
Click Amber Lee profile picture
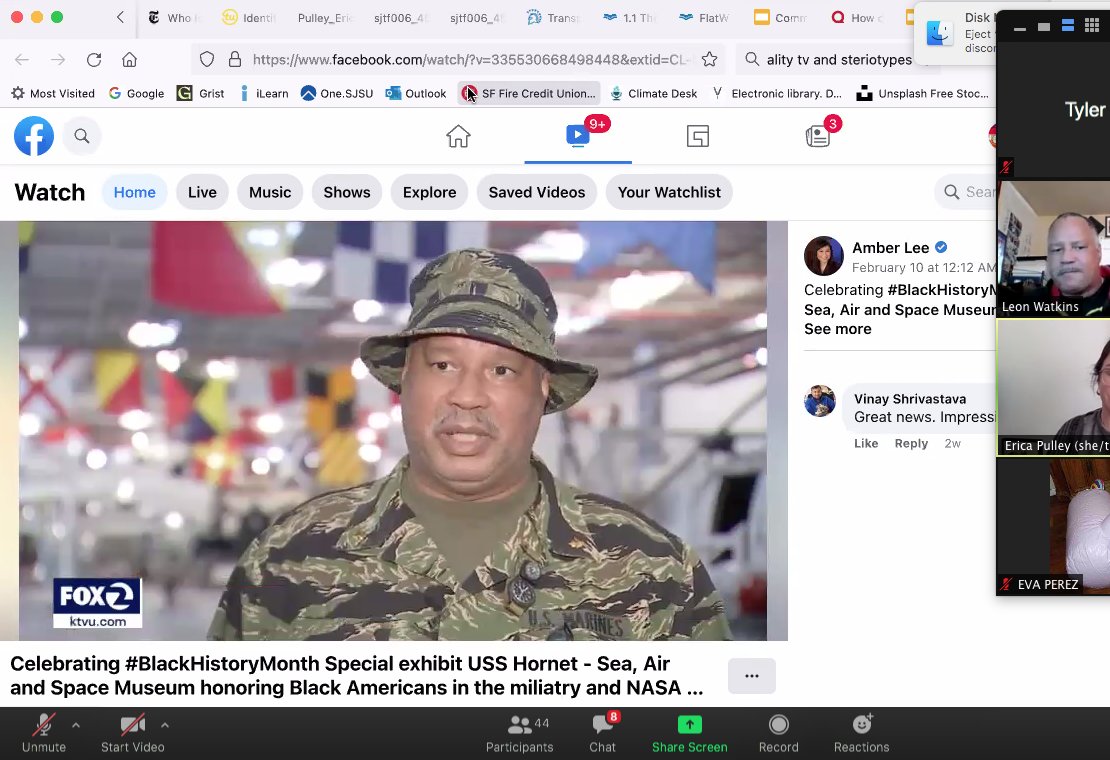tap(823, 256)
